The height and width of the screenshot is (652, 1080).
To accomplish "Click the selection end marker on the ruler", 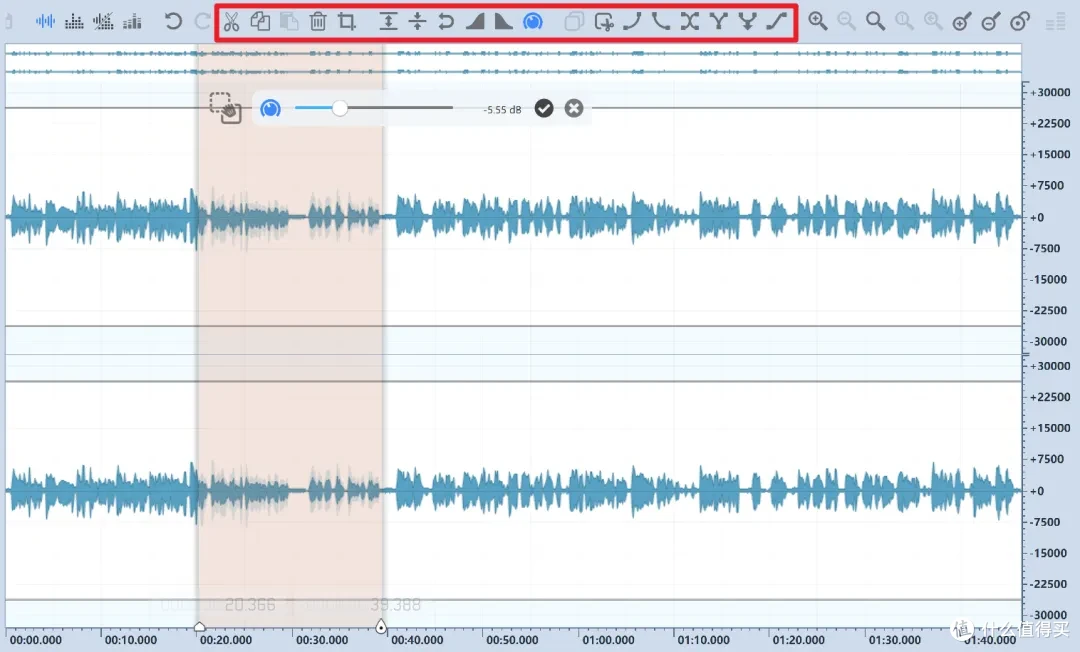I will (x=381, y=626).
